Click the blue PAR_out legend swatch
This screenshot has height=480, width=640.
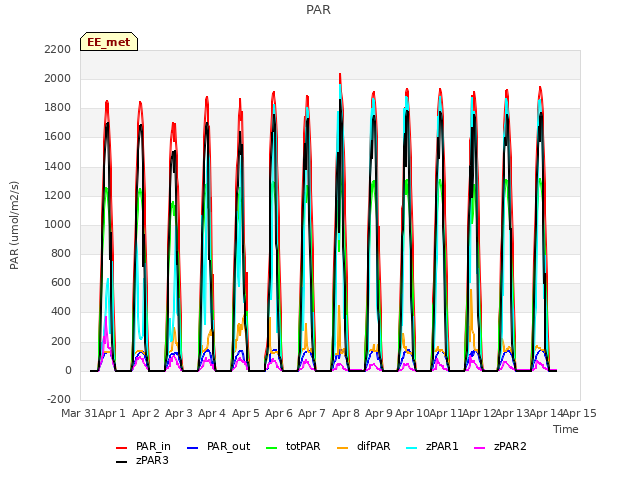(192, 448)
